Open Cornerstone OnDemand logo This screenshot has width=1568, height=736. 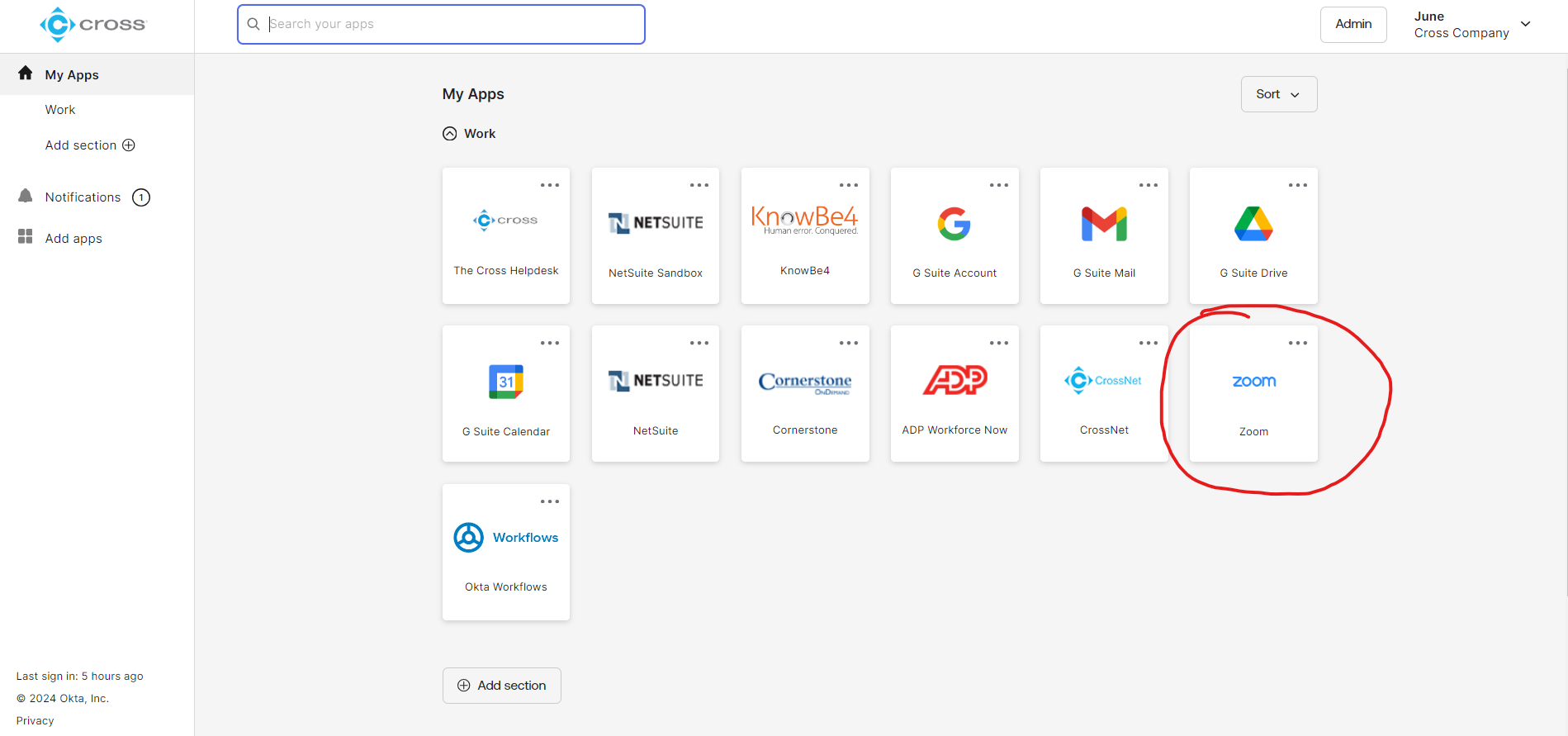(805, 382)
